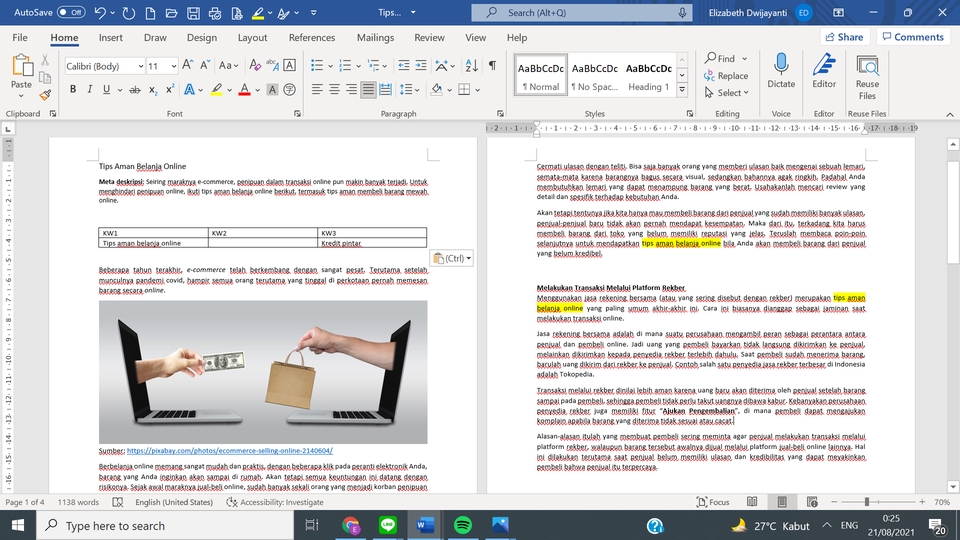
Task: Clear all formatting icon
Action: click(255, 66)
